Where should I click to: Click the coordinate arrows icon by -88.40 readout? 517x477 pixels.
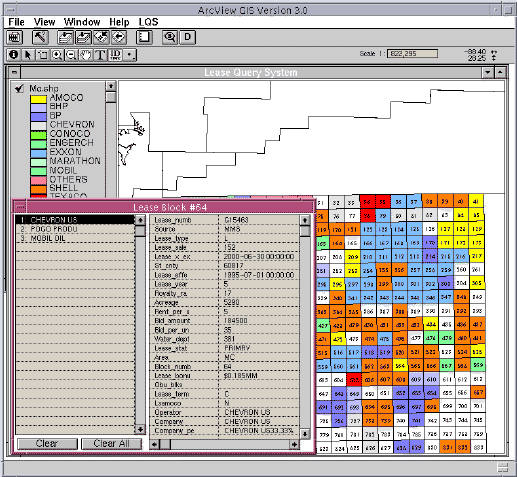[x=494, y=55]
